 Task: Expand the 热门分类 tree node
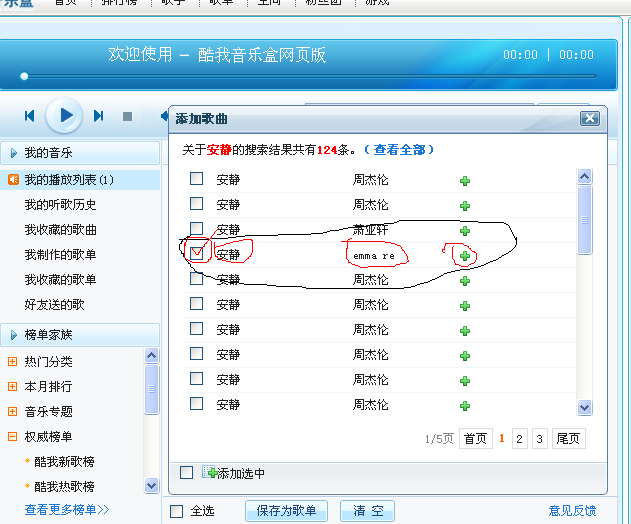[x=12, y=361]
